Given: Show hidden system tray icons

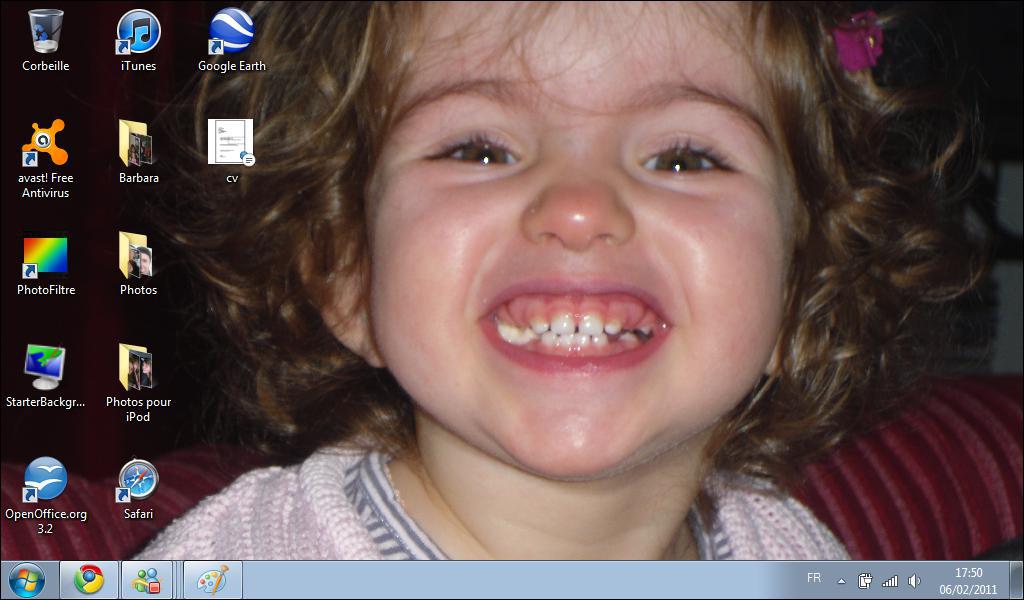Looking at the screenshot, I should tap(842, 581).
